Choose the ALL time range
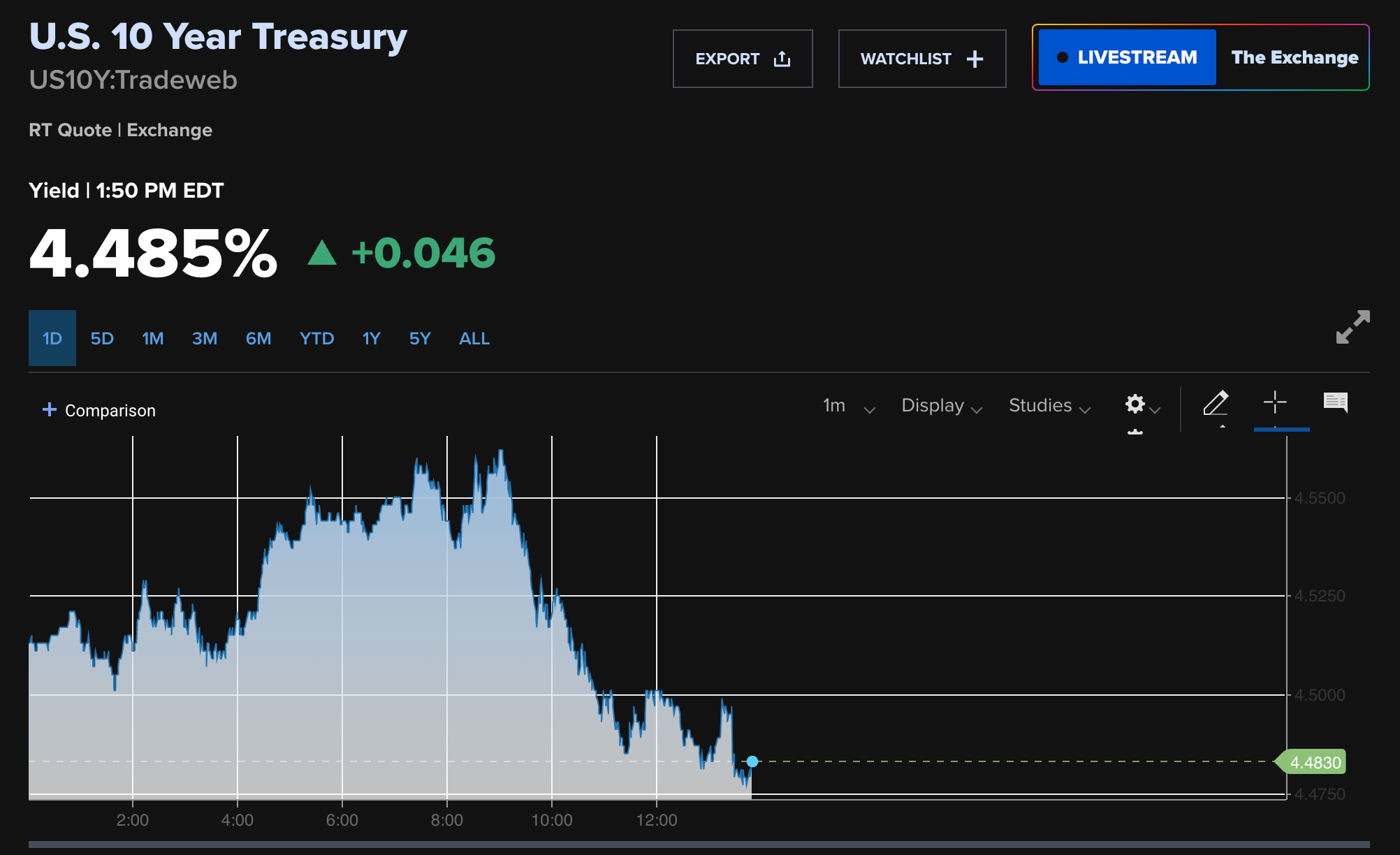This screenshot has height=855, width=1400. click(x=474, y=339)
